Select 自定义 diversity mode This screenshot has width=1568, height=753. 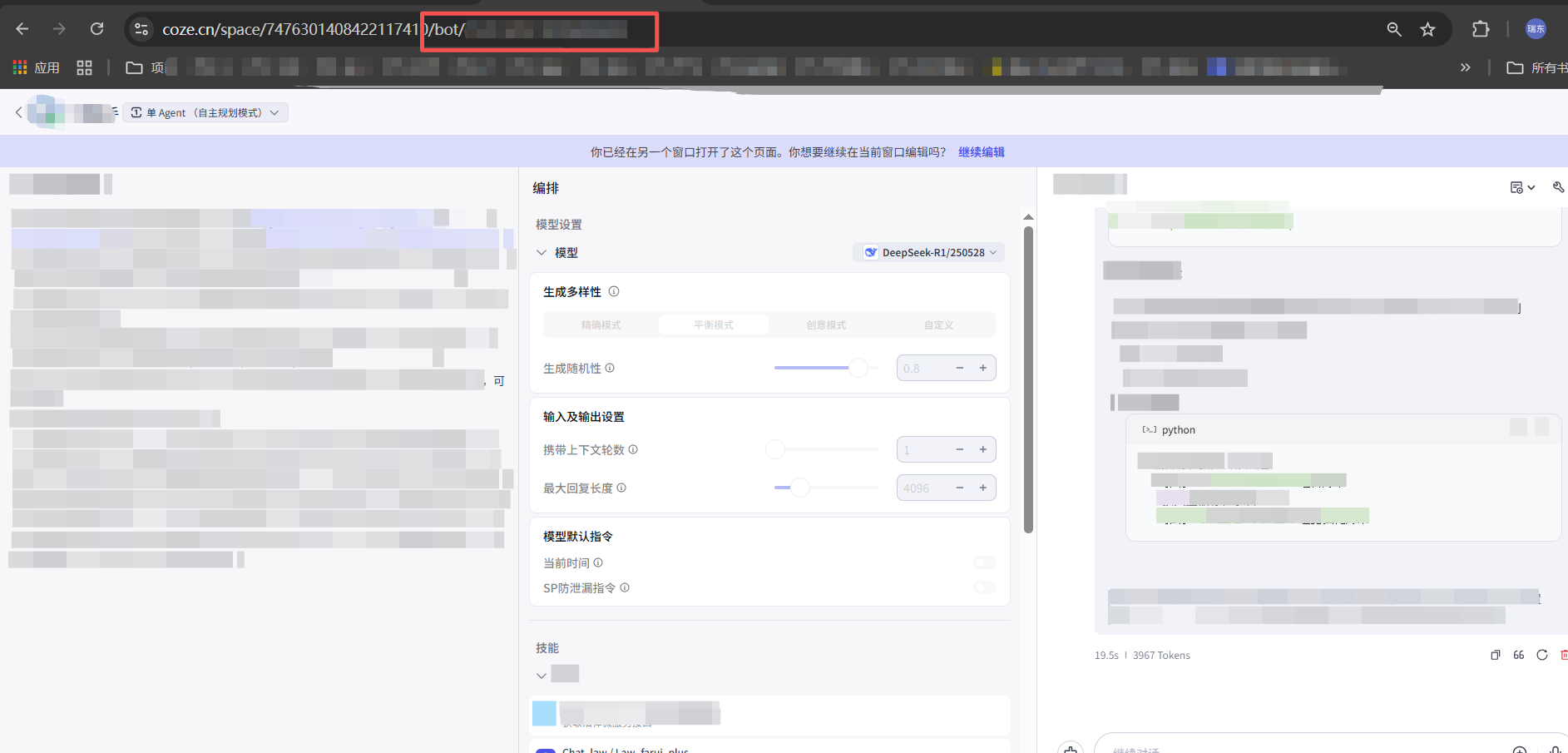938,324
